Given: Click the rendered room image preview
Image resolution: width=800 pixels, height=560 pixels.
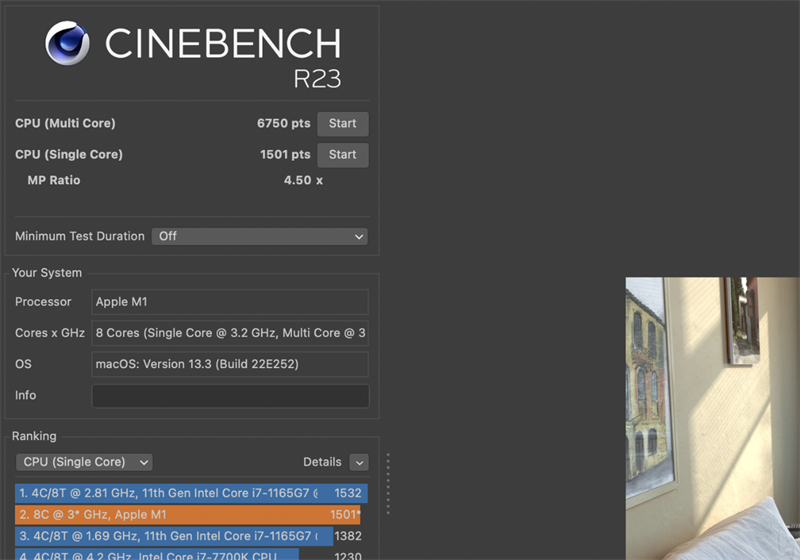Looking at the screenshot, I should [x=713, y=418].
